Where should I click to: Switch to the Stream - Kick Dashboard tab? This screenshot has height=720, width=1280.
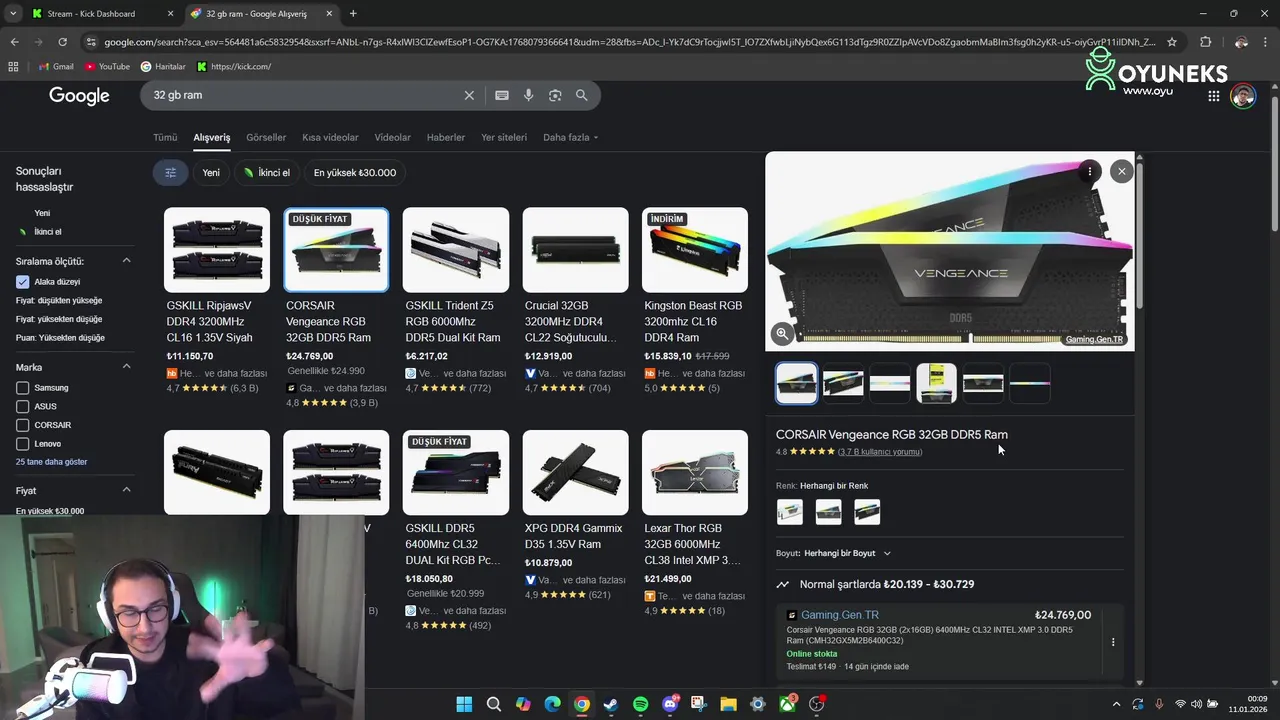(x=103, y=14)
